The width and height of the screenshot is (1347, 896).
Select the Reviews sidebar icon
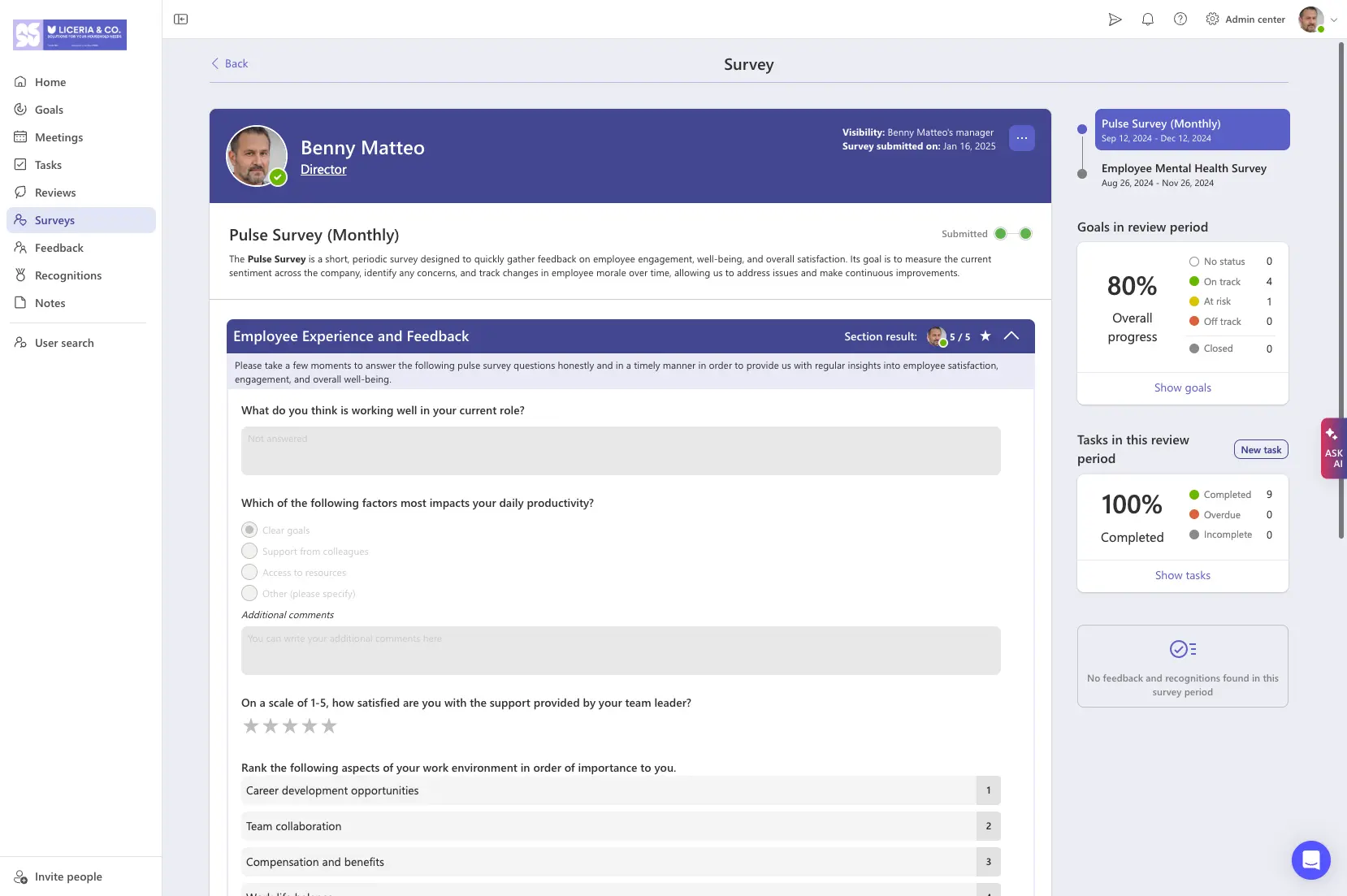55,192
